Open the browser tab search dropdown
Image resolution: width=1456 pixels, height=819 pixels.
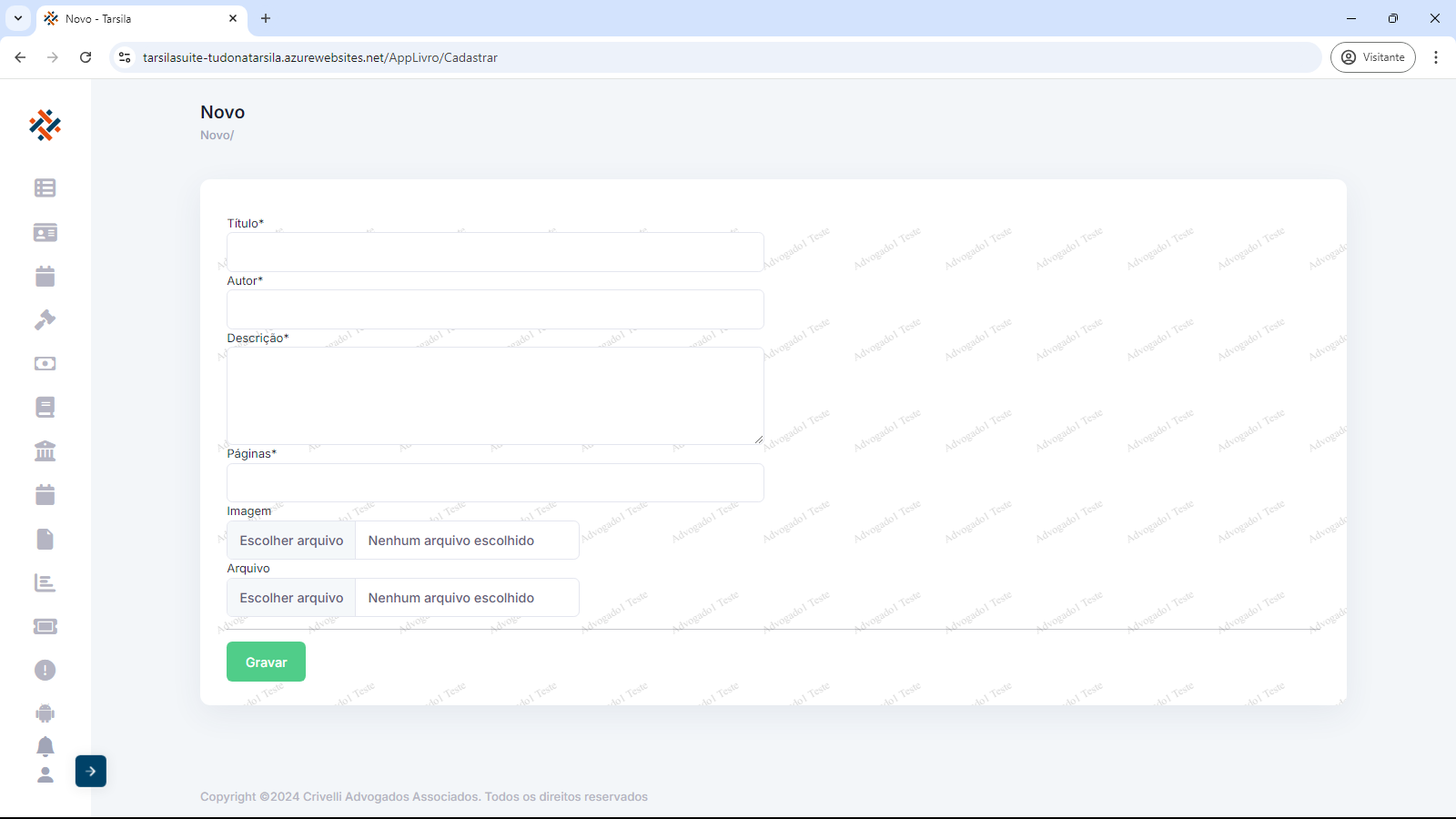18,18
